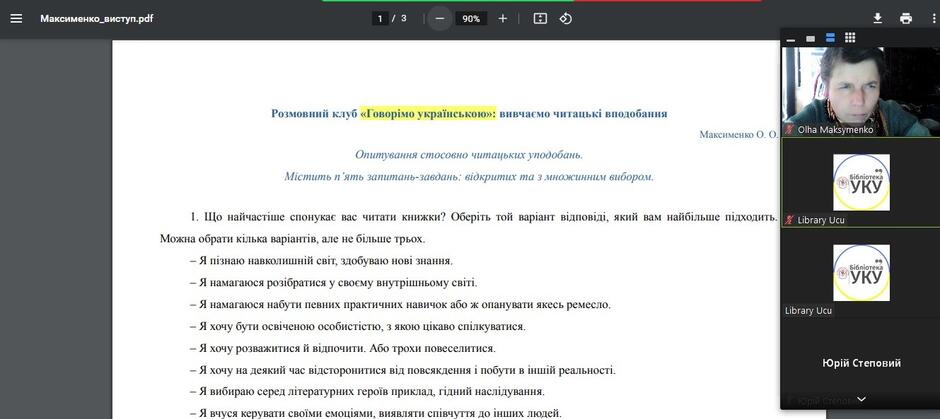Click the fit to page icon
Viewport: 940px width, 419px height.
tap(540, 19)
